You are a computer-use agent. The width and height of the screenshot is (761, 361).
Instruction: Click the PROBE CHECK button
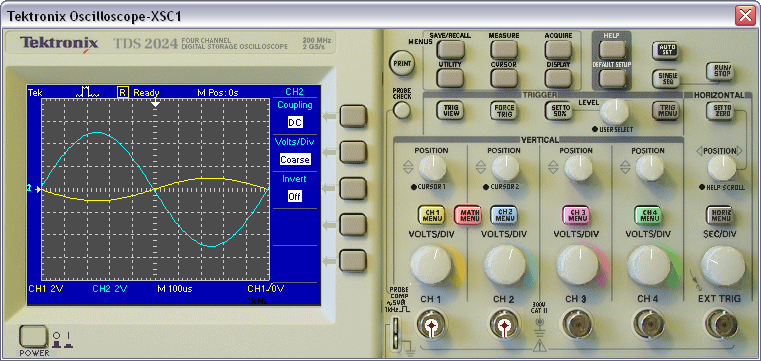402,111
